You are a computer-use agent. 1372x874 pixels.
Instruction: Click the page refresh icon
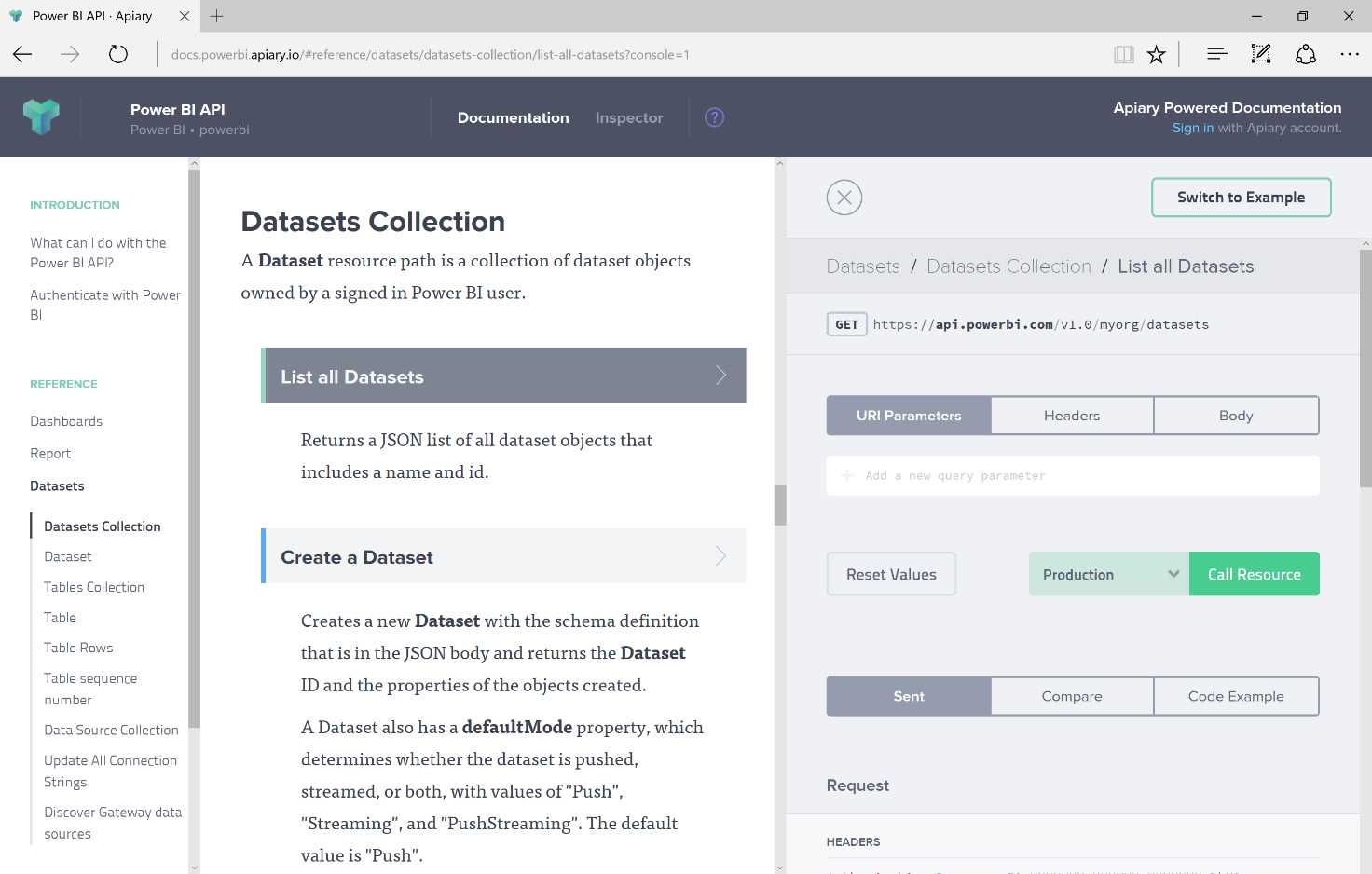tap(117, 54)
